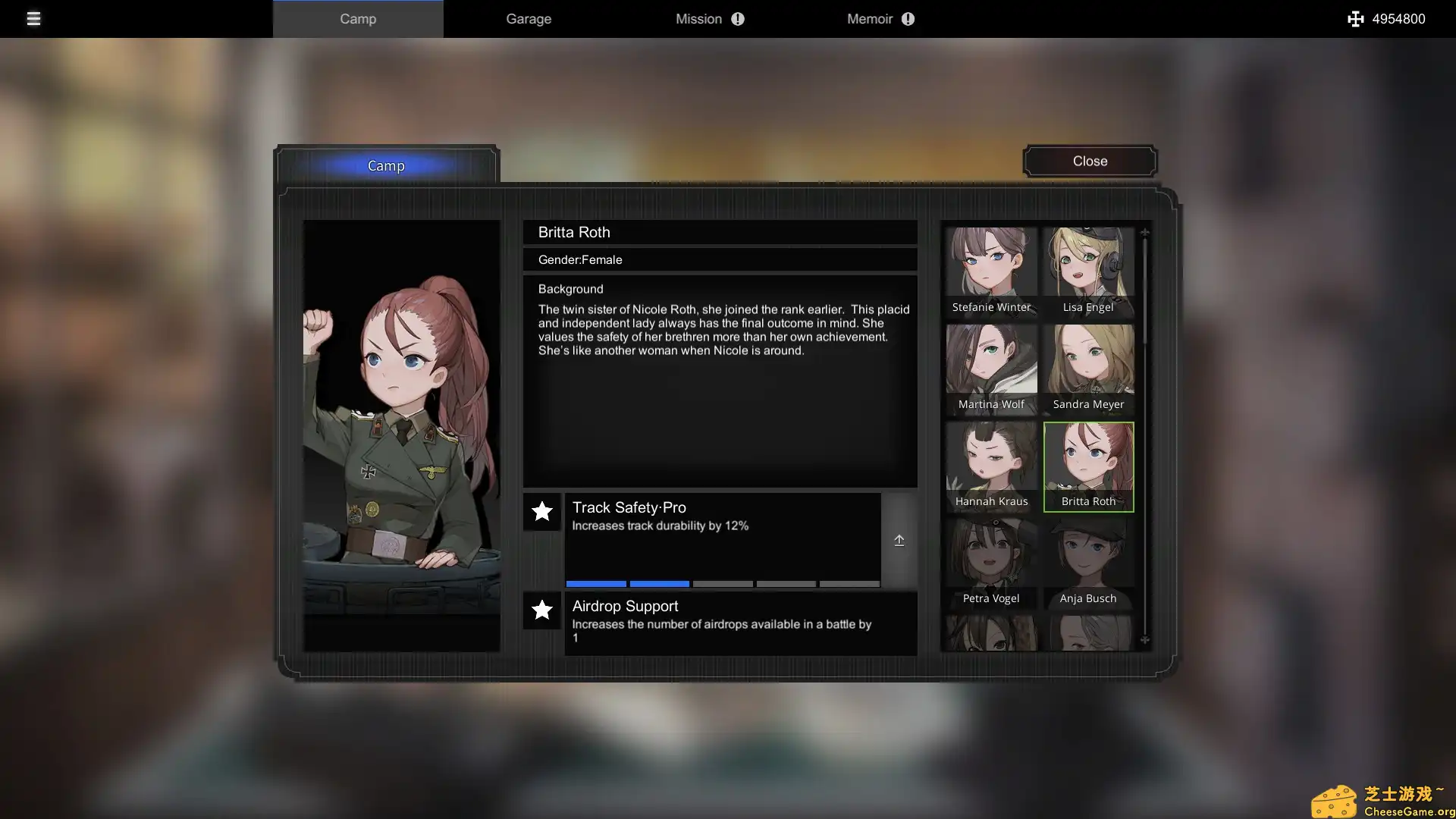1456x819 pixels.
Task: Click Track Safety·Pro level progress bar
Action: [x=722, y=584]
